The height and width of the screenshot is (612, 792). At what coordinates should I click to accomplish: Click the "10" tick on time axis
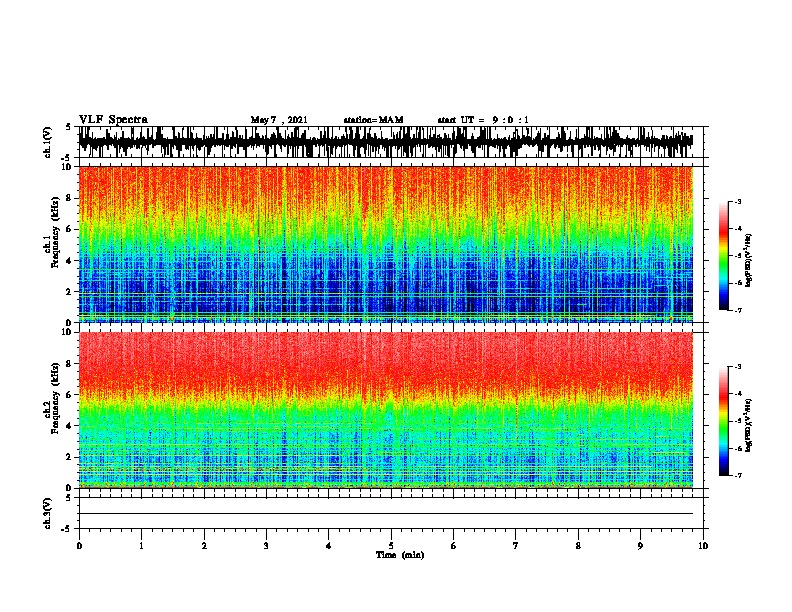pyautogui.click(x=703, y=546)
